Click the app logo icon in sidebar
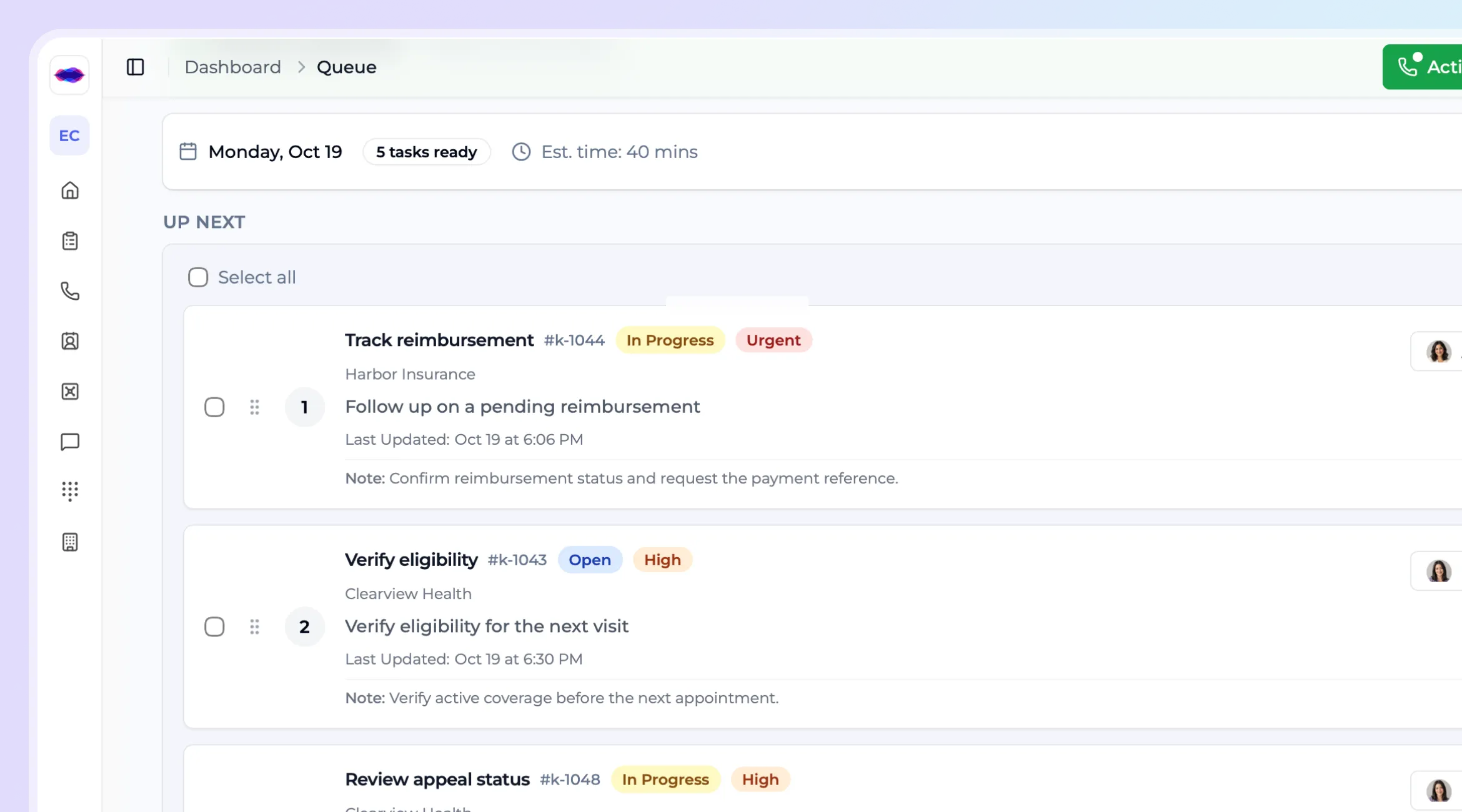 click(x=69, y=75)
